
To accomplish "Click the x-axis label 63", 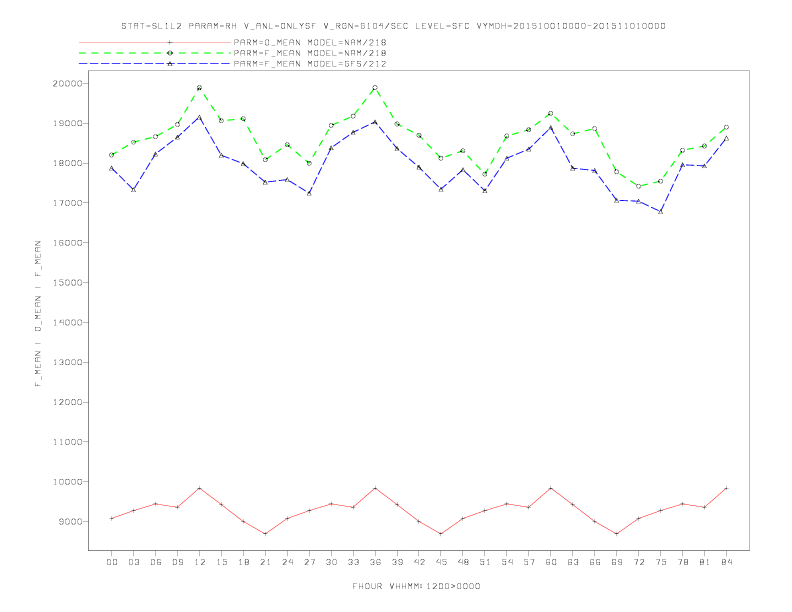I will pos(573,562).
